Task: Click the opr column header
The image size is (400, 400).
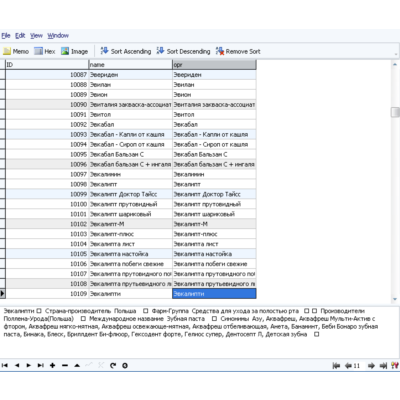Action: tap(214, 64)
